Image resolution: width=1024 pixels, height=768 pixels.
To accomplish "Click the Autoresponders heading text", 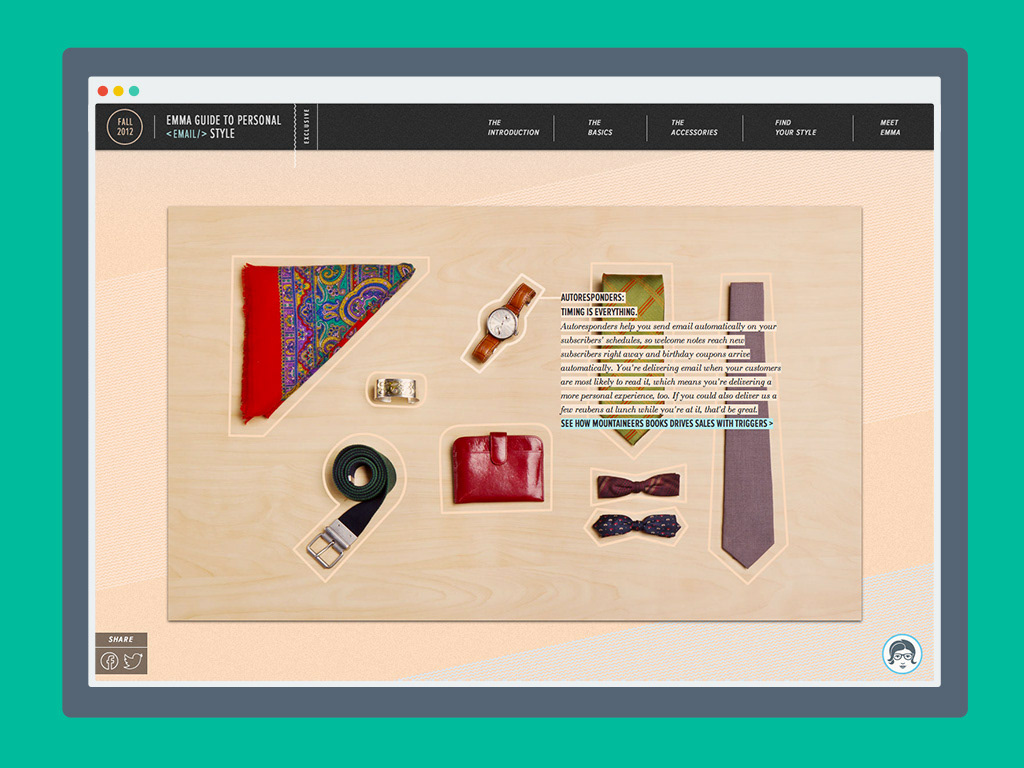I will pos(592,297).
